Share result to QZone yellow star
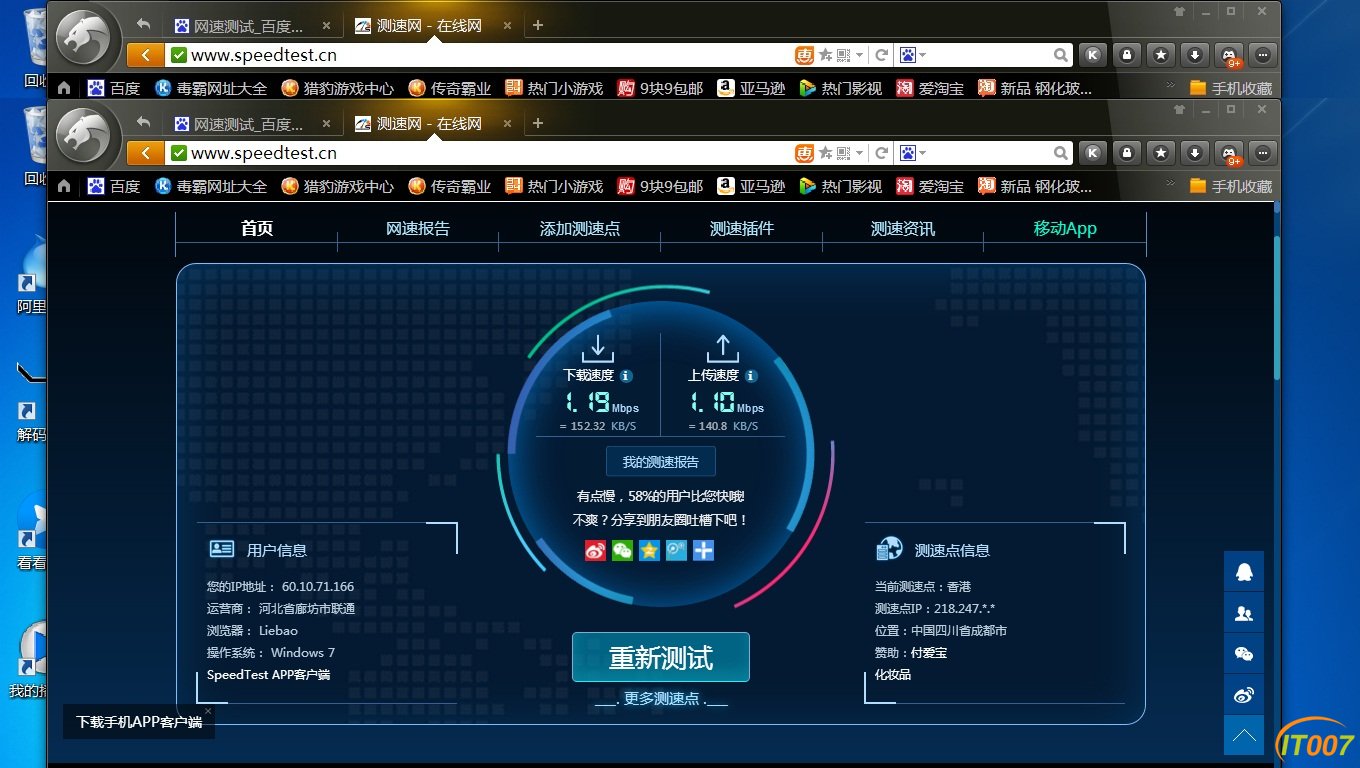1360x768 pixels. click(649, 550)
